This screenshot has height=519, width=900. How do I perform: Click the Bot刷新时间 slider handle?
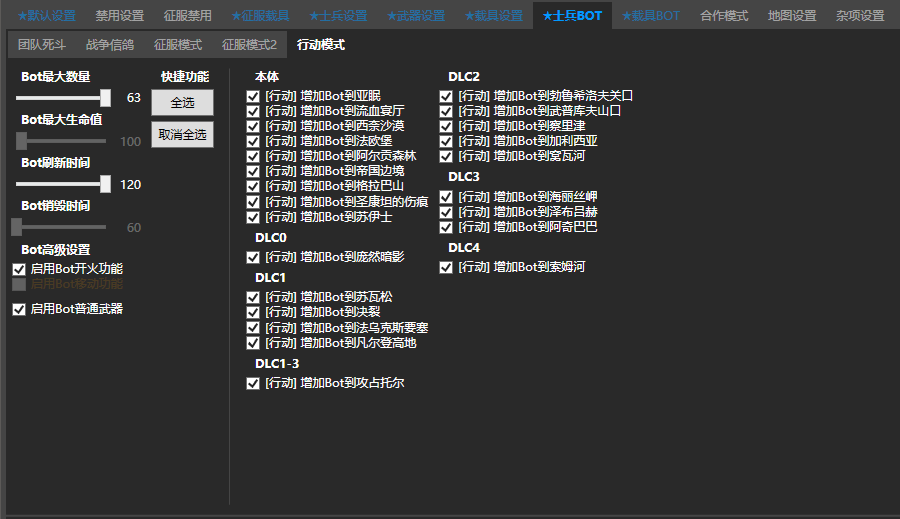coord(106,184)
